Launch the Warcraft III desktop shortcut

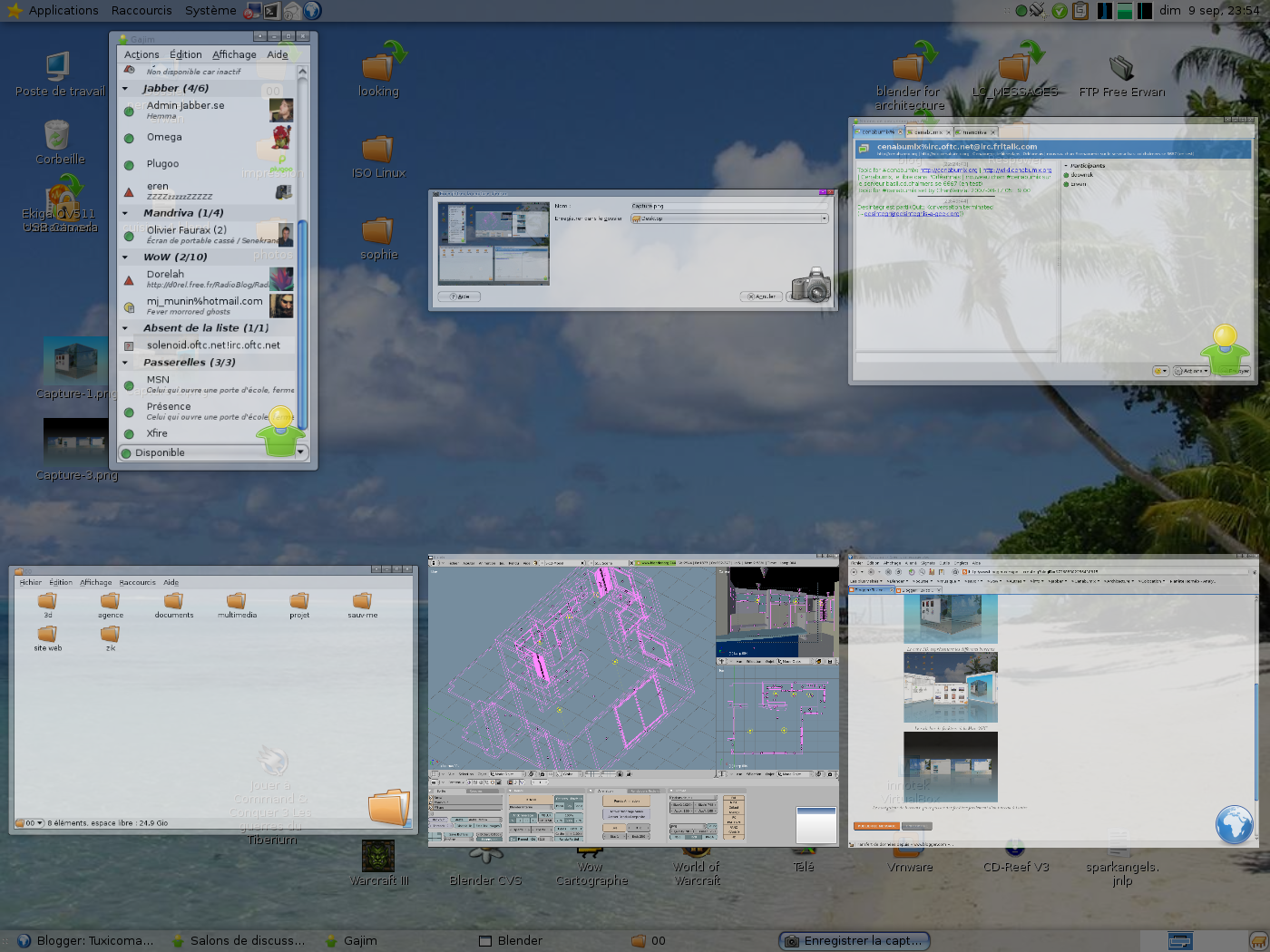379,862
